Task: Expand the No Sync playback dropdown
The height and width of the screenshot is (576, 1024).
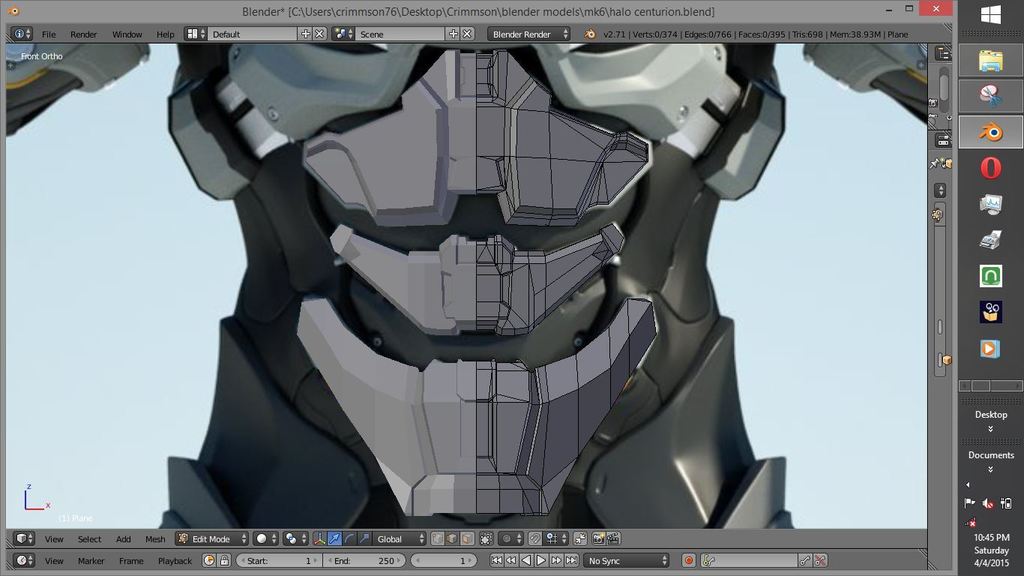Action: (x=626, y=561)
